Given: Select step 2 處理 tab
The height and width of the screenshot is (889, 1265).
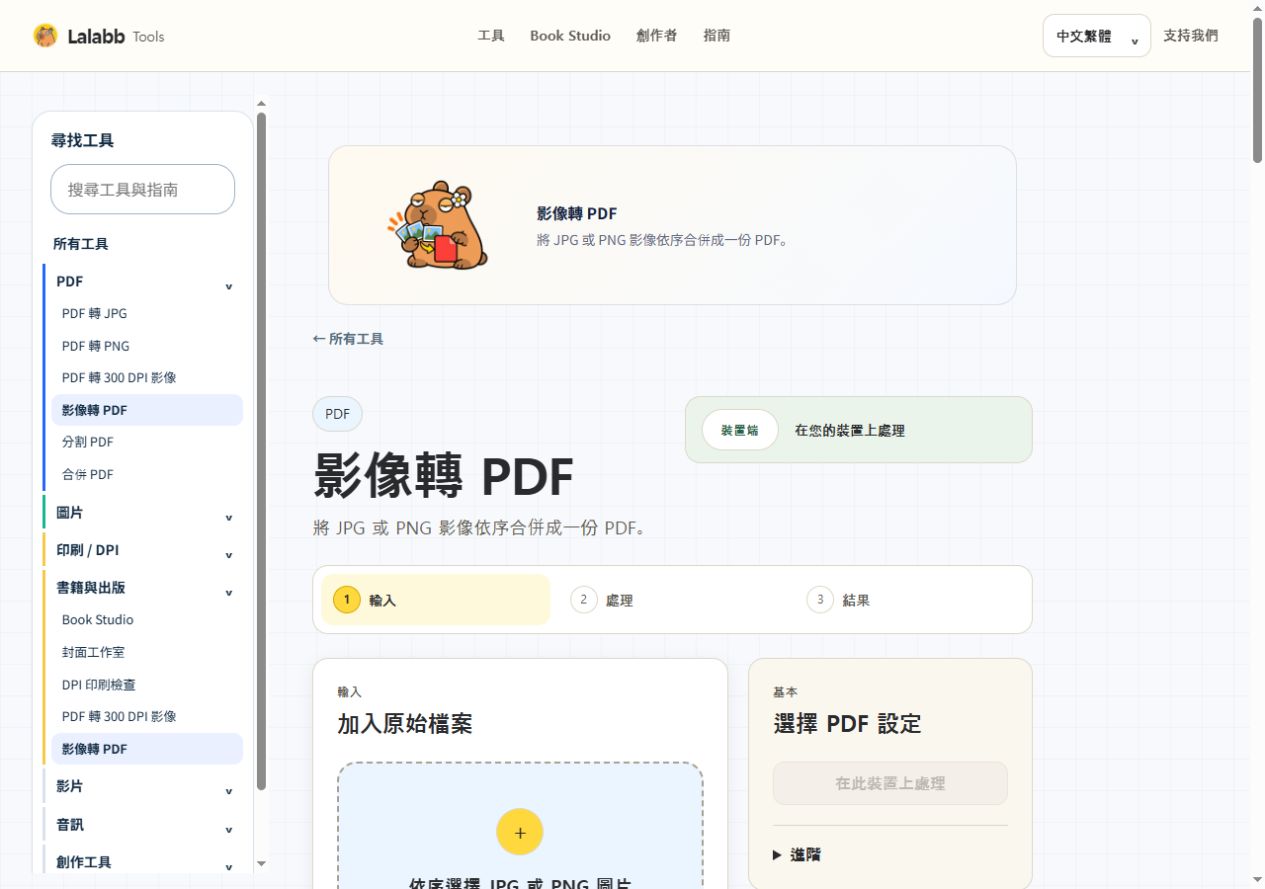Looking at the screenshot, I should pyautogui.click(x=672, y=600).
